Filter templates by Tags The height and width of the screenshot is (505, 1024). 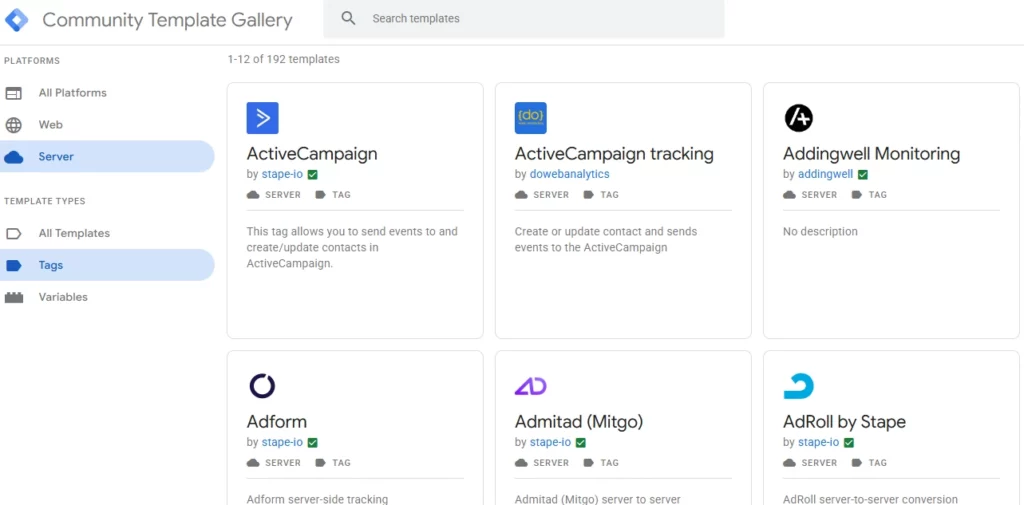point(107,265)
